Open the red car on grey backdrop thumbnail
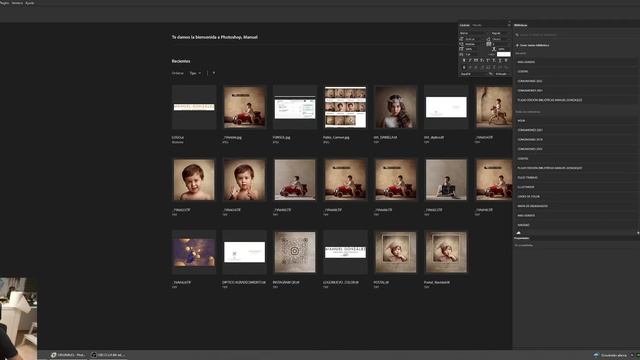The image size is (640, 360). click(x=295, y=180)
